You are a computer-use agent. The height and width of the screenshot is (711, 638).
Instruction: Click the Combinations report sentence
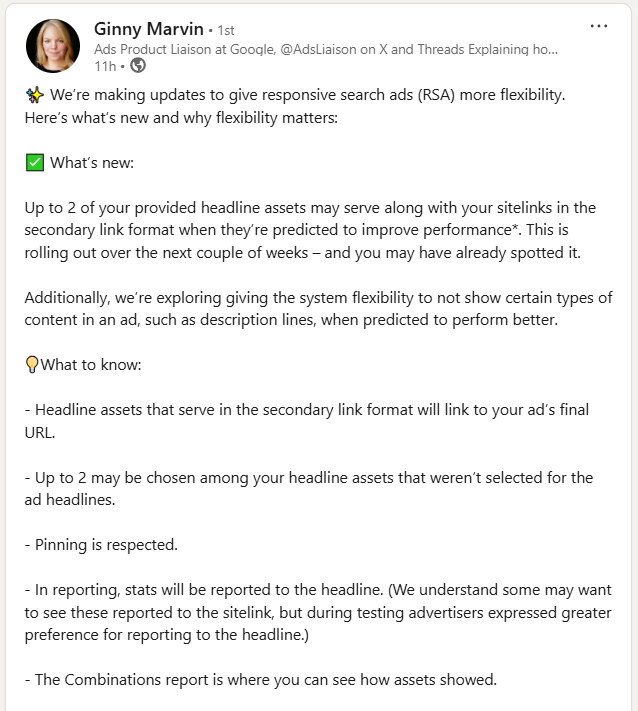coord(261,680)
